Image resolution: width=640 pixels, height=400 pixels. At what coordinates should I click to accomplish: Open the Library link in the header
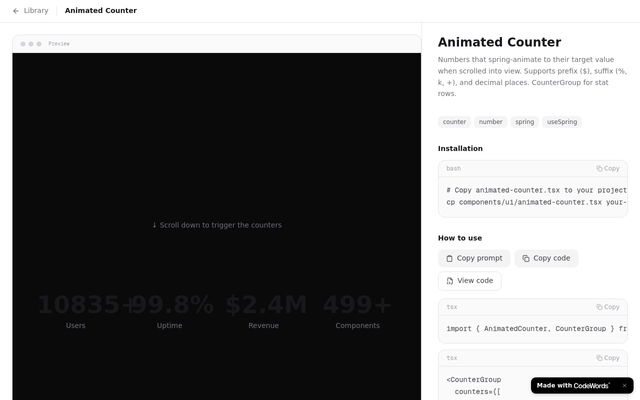pos(36,11)
